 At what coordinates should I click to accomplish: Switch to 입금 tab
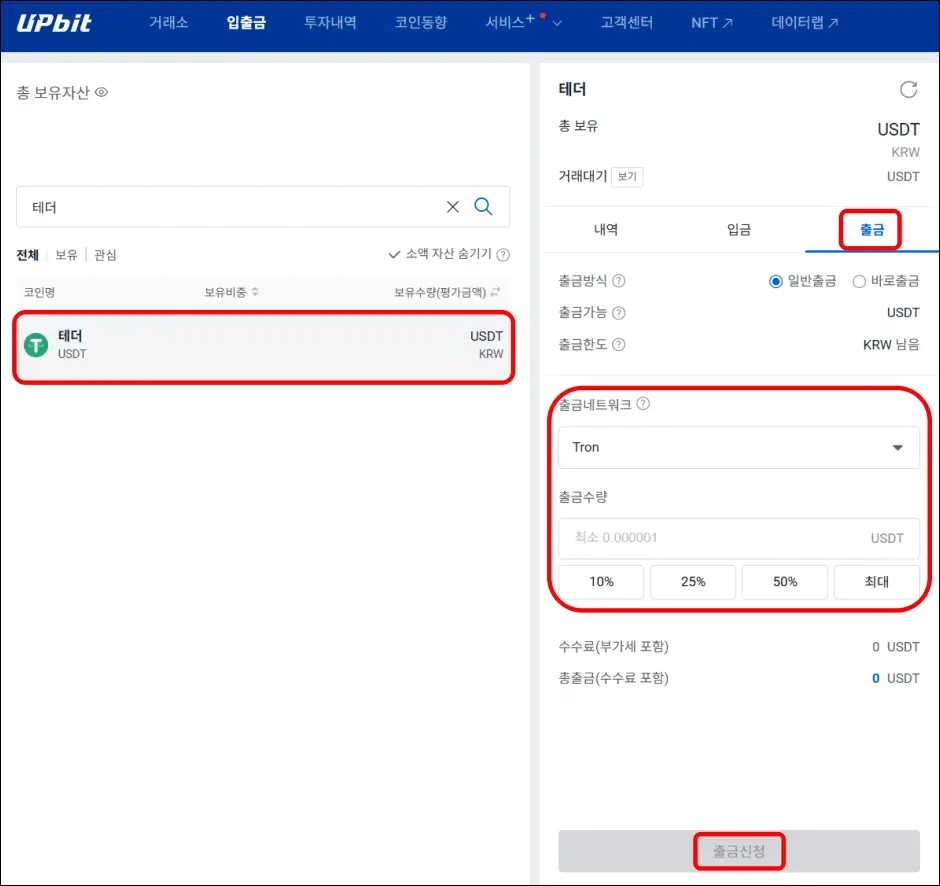(x=739, y=230)
